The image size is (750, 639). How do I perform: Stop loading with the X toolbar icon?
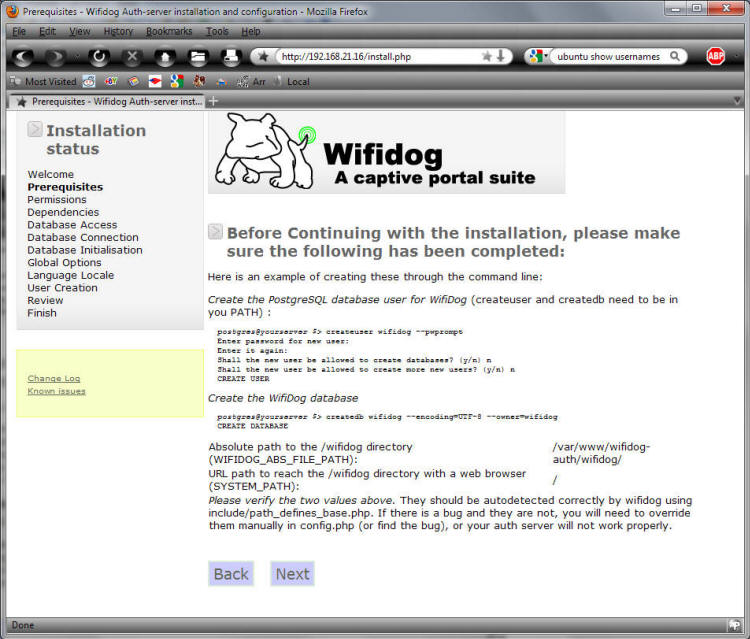click(x=132, y=57)
